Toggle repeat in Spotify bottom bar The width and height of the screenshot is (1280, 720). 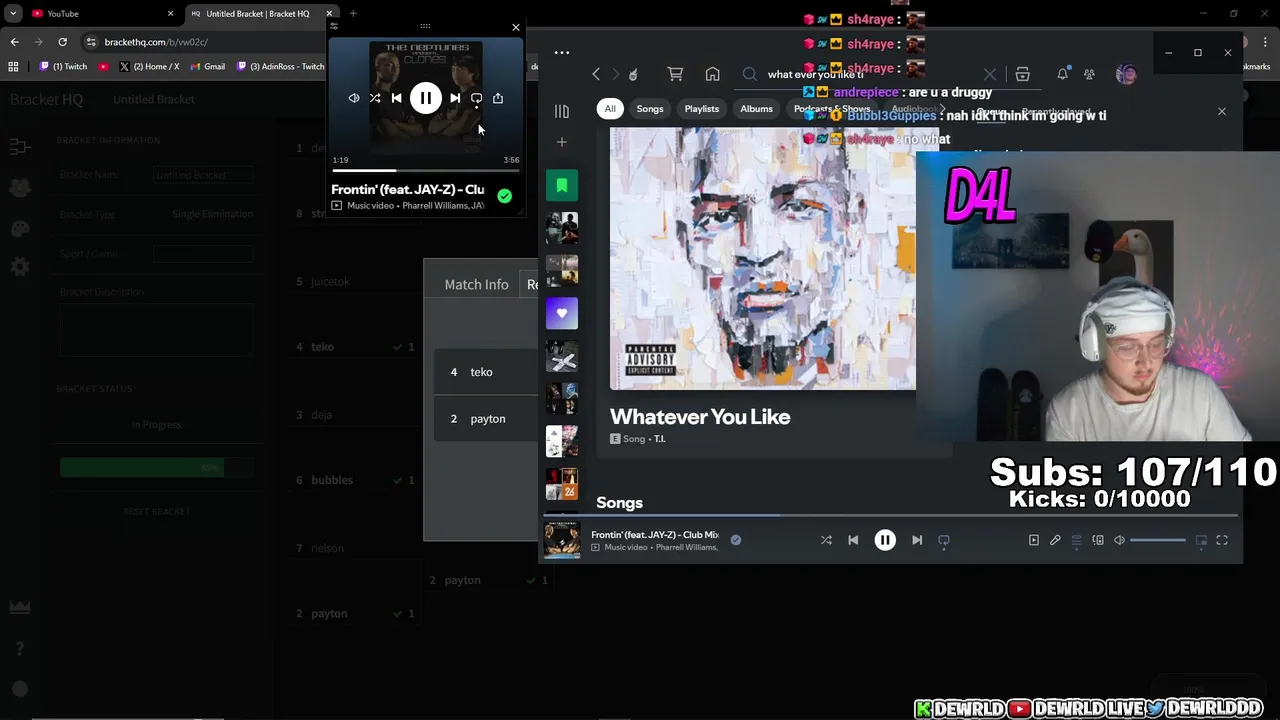[x=944, y=540]
